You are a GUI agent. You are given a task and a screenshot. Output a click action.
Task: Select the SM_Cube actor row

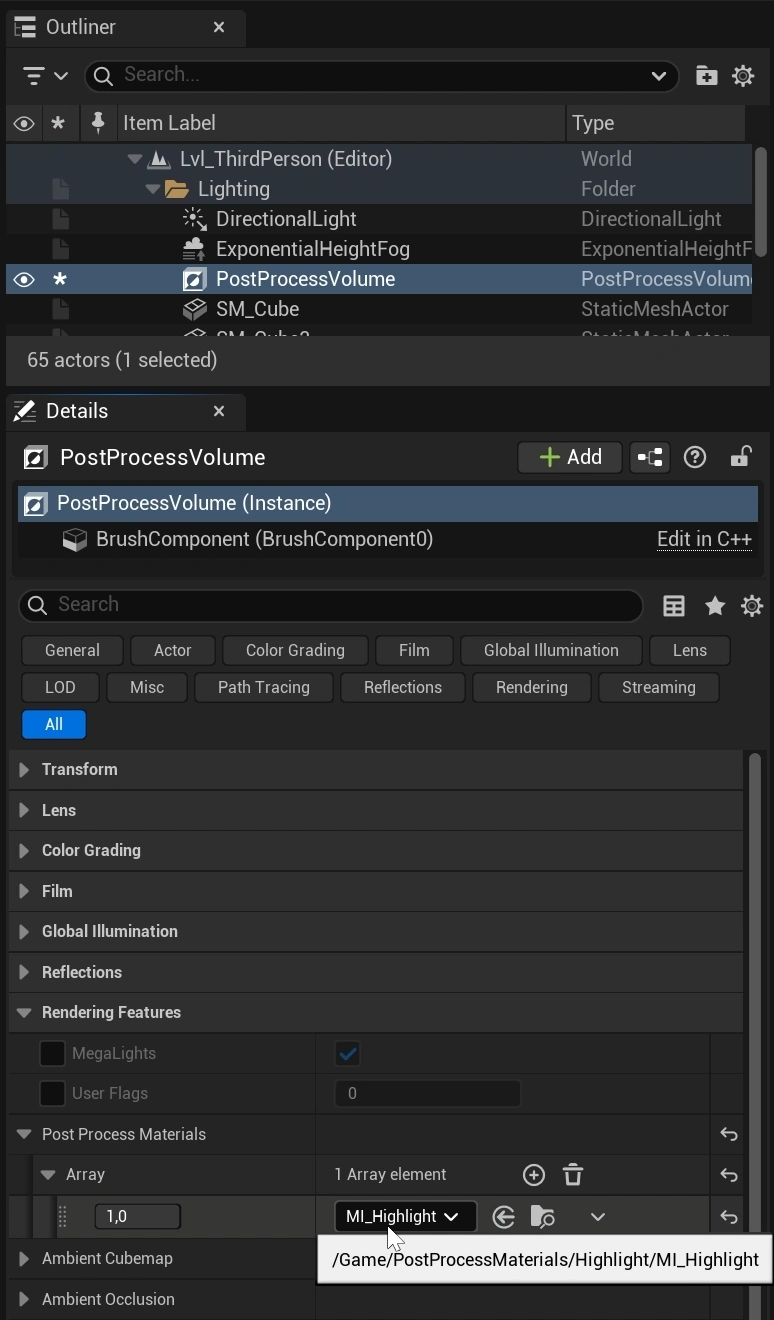coord(378,309)
